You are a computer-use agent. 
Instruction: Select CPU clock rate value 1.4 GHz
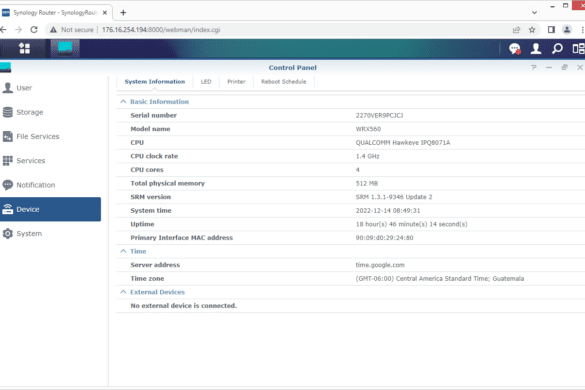(367, 156)
